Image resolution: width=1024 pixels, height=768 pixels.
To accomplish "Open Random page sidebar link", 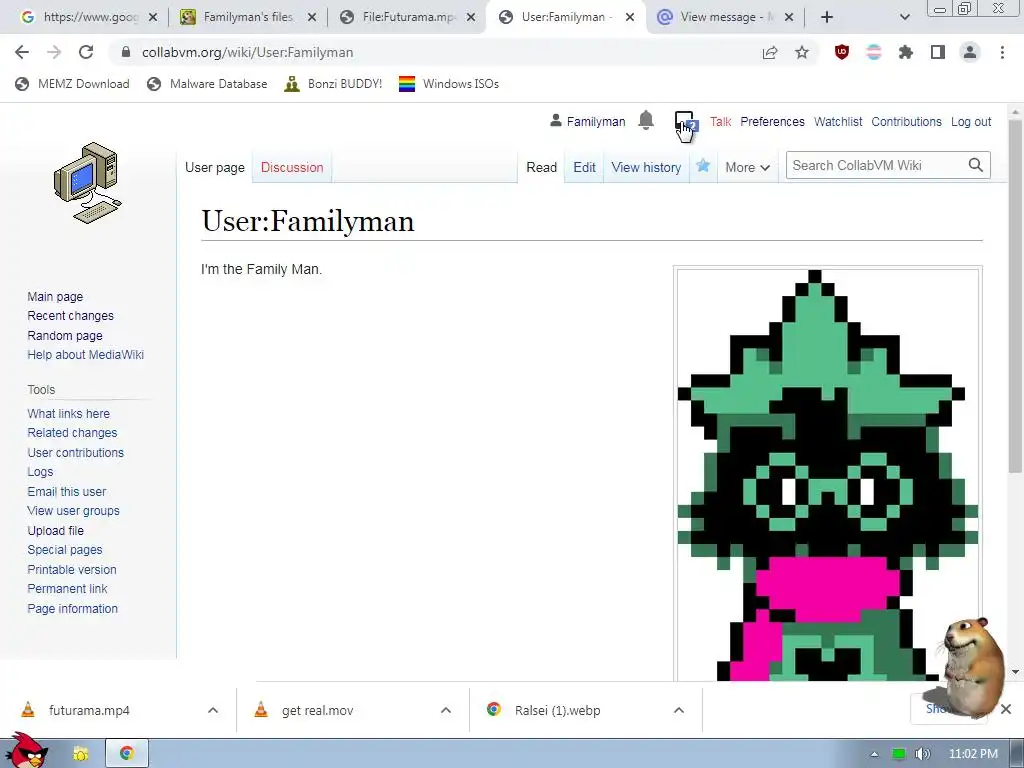I will pyautogui.click(x=65, y=336).
